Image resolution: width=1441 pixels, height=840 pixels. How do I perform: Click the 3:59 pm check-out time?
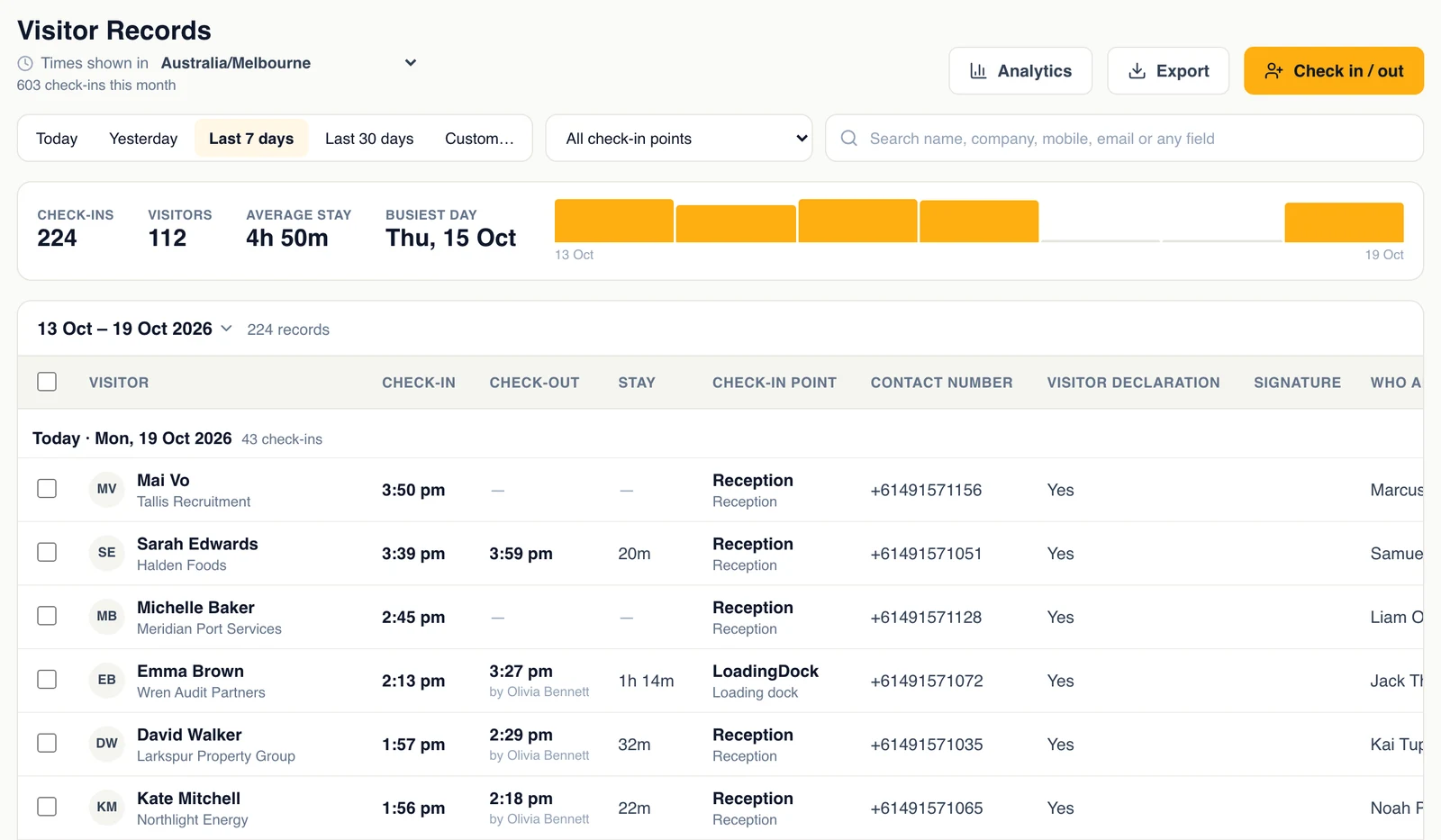tap(521, 554)
